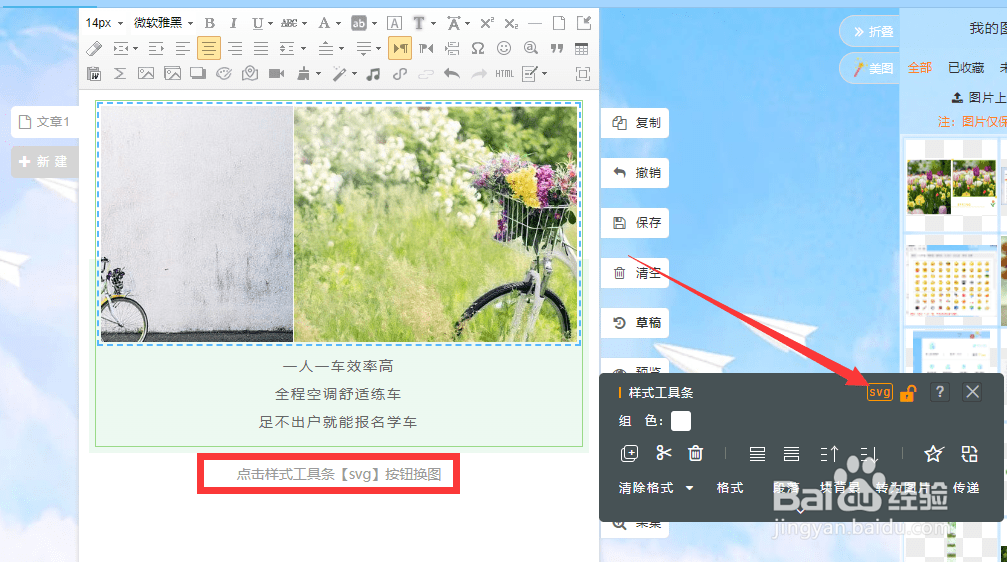Apply subscript formatting
The image size is (1007, 562).
[511, 23]
